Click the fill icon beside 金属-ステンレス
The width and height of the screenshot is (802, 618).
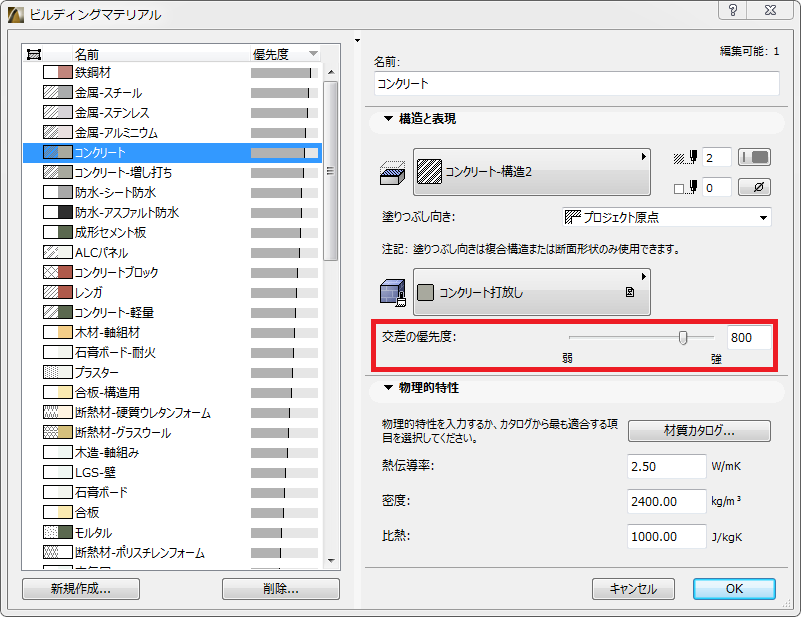tap(57, 112)
